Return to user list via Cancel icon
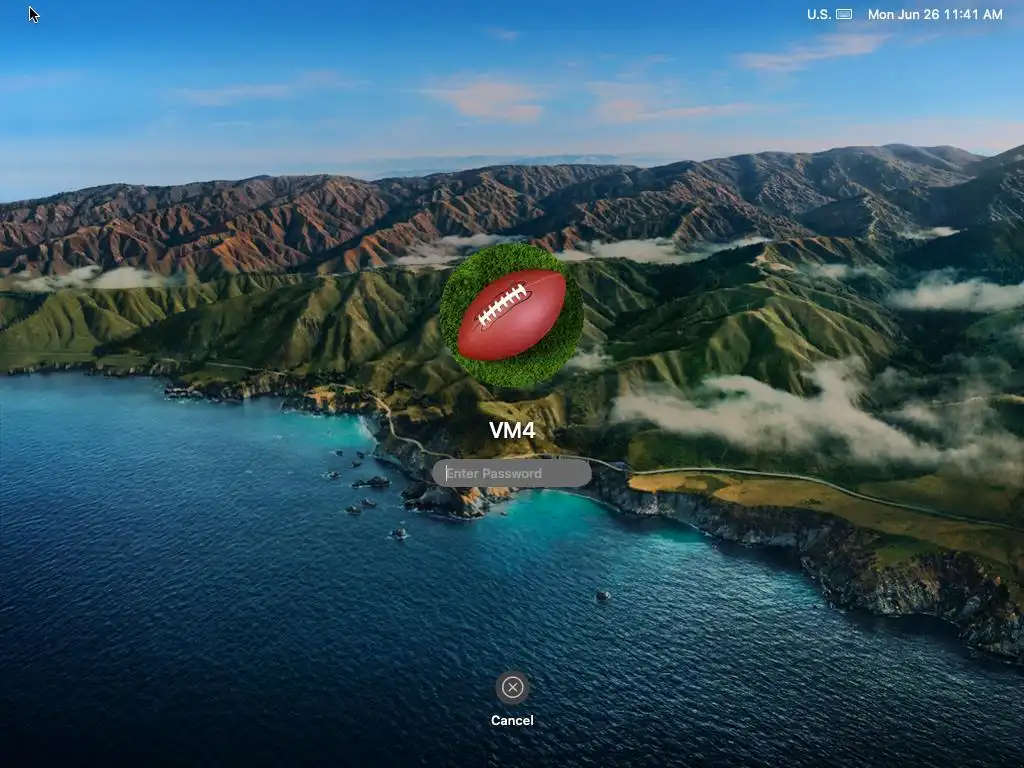Screen dimensions: 1024x768 [512, 687]
